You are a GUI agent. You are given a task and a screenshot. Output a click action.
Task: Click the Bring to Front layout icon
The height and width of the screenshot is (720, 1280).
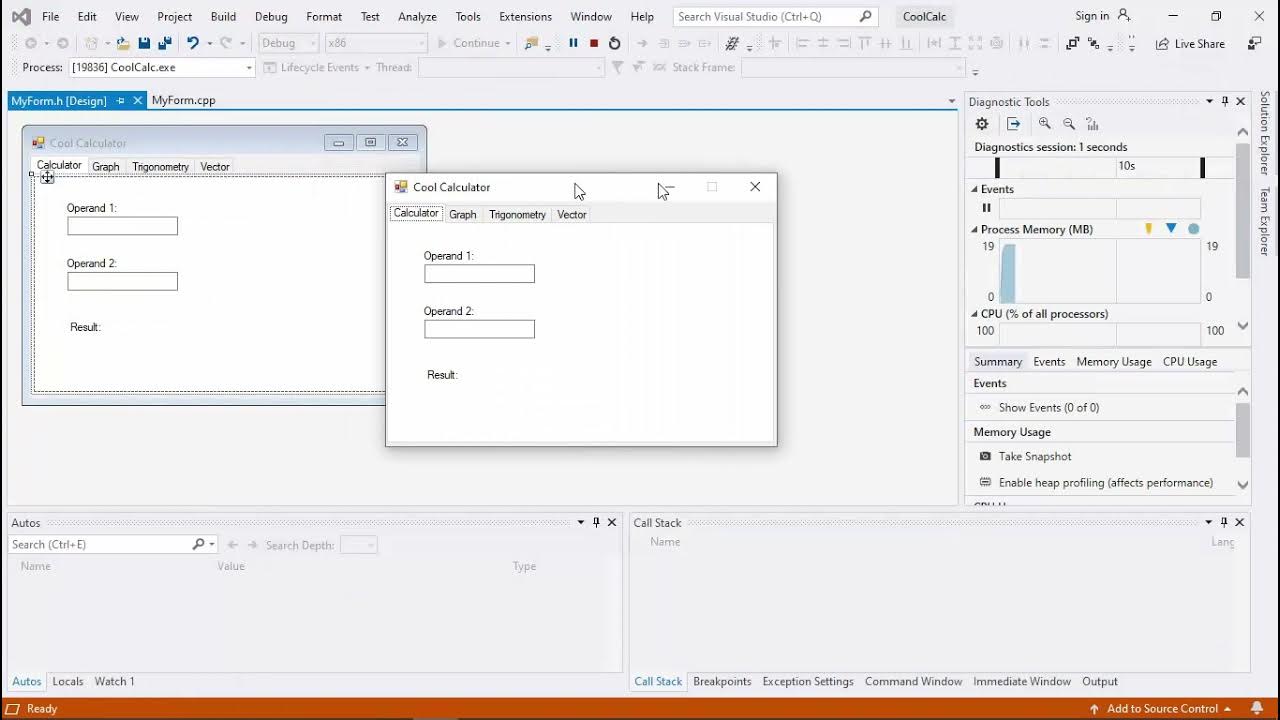pos(1073,43)
